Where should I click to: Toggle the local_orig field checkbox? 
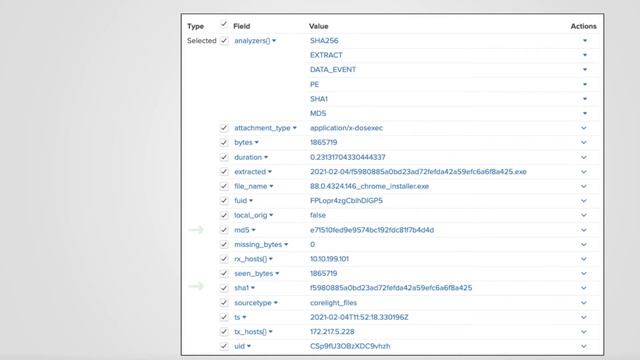click(224, 215)
